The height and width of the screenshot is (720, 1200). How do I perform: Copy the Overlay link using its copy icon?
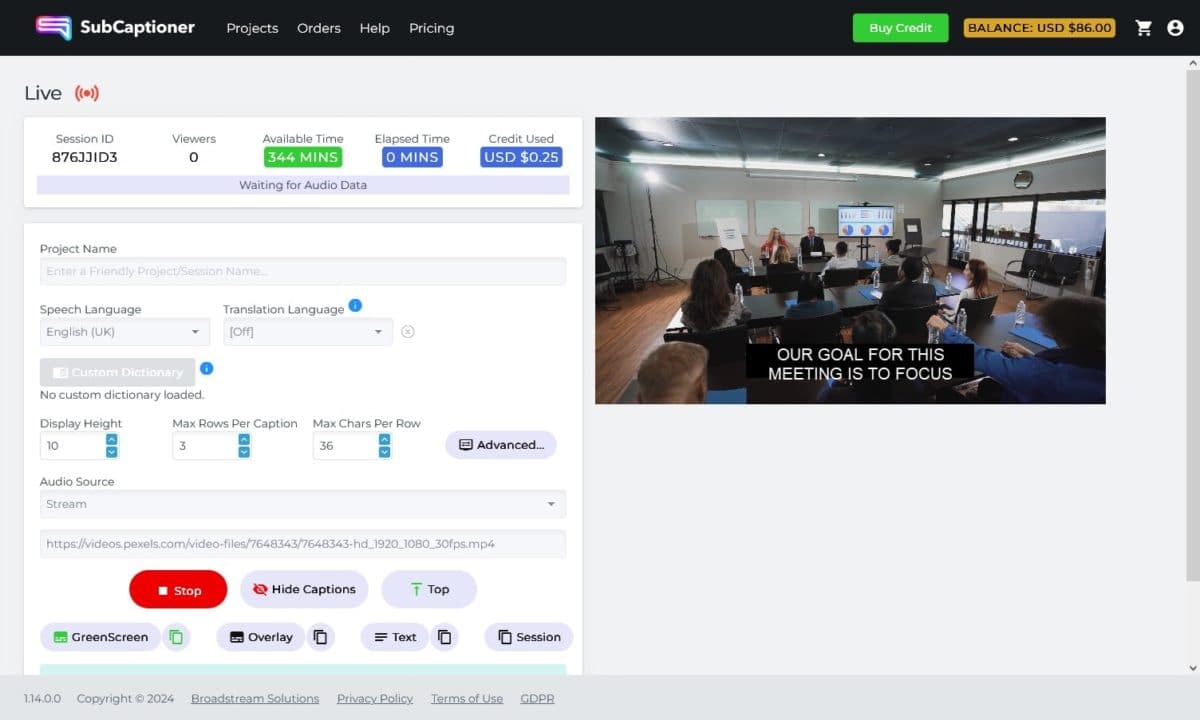click(x=320, y=636)
